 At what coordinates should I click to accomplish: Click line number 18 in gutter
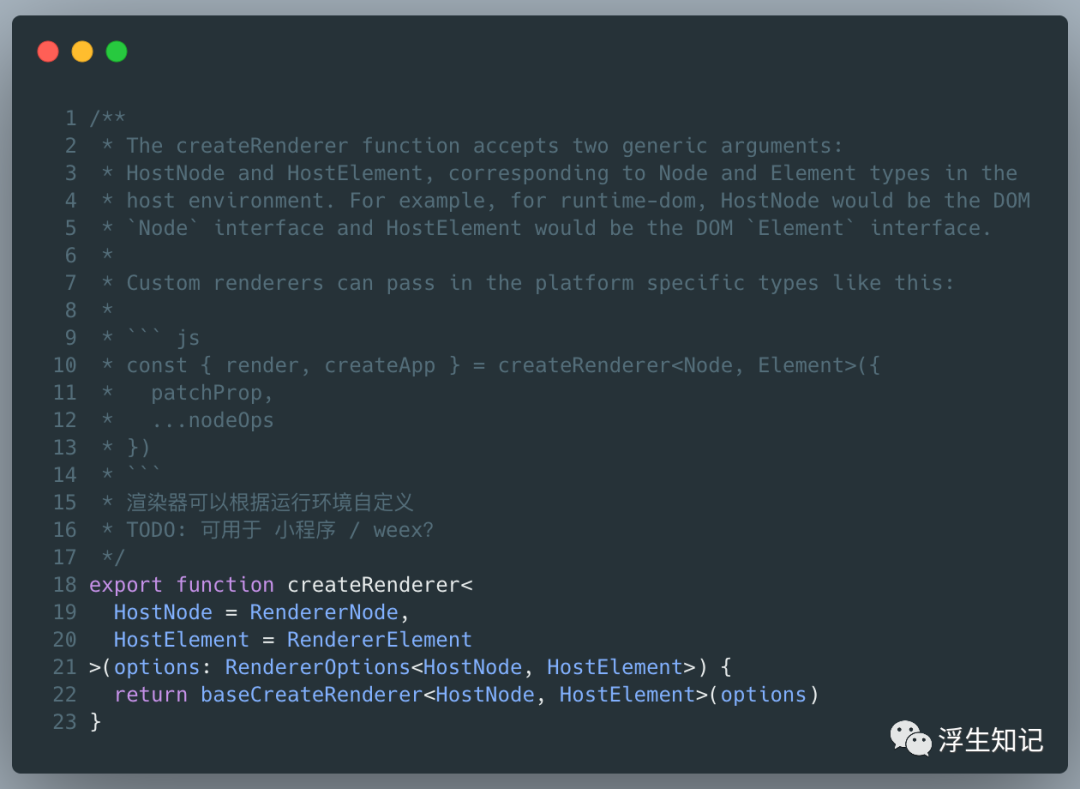pos(65,585)
